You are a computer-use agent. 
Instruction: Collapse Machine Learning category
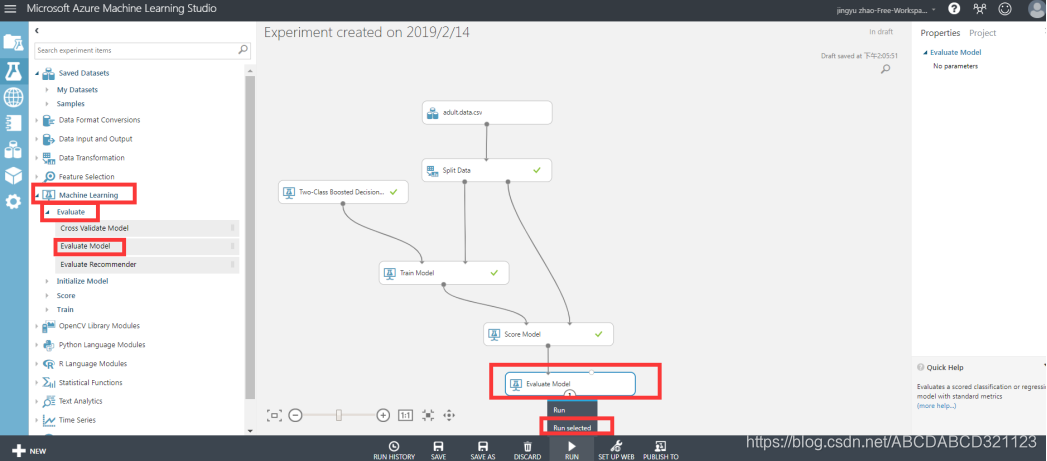point(37,195)
